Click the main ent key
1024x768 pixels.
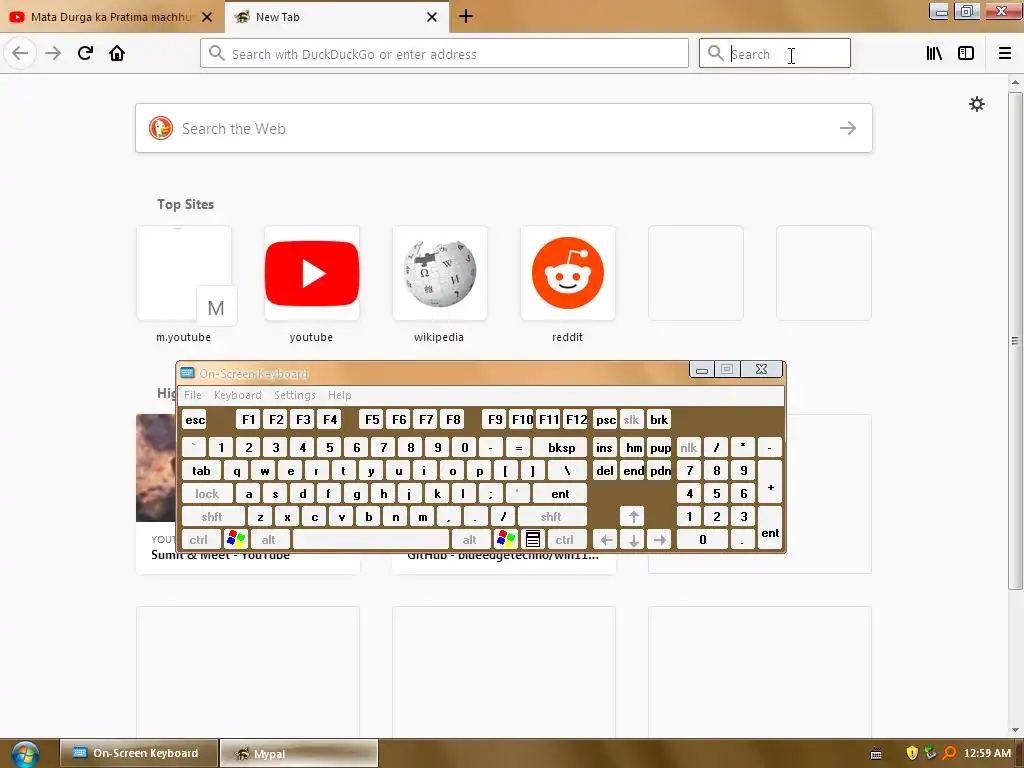pos(560,494)
